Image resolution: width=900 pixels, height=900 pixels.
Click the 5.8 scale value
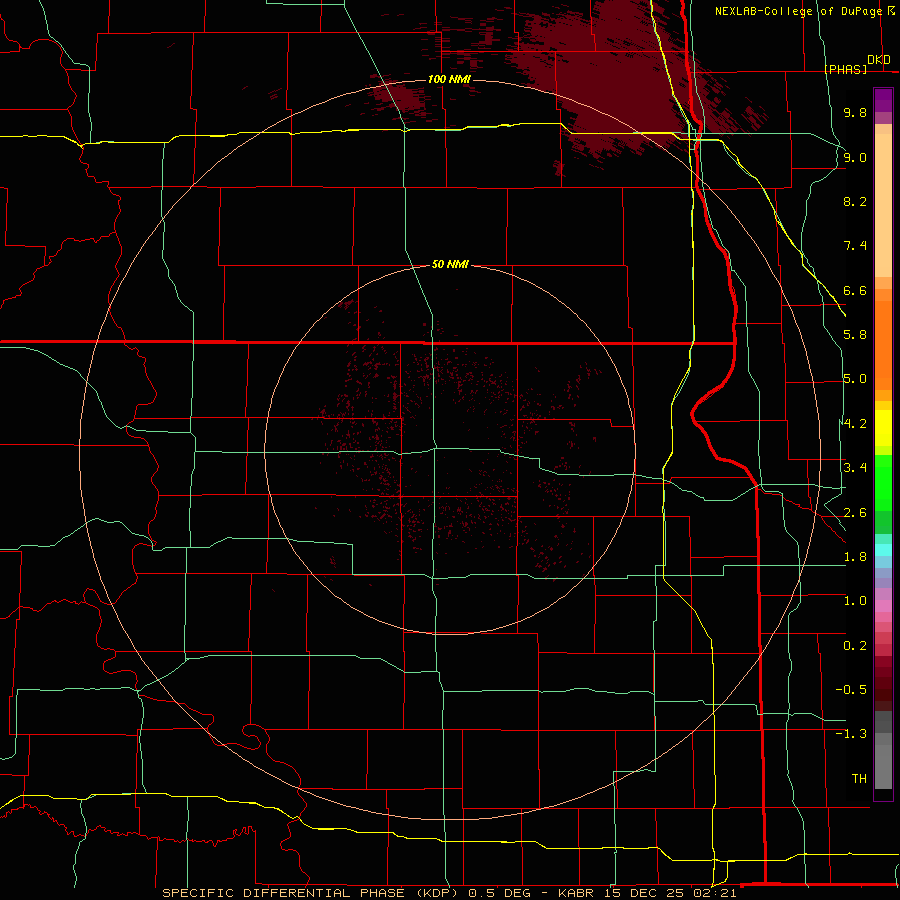[855, 335]
